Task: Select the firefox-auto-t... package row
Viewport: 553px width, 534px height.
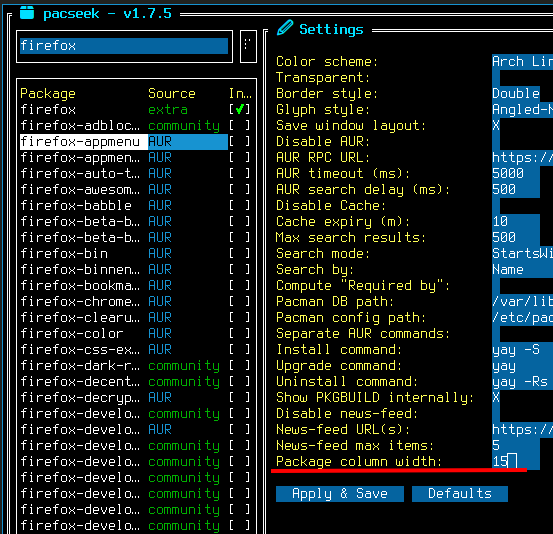Action: [136, 174]
